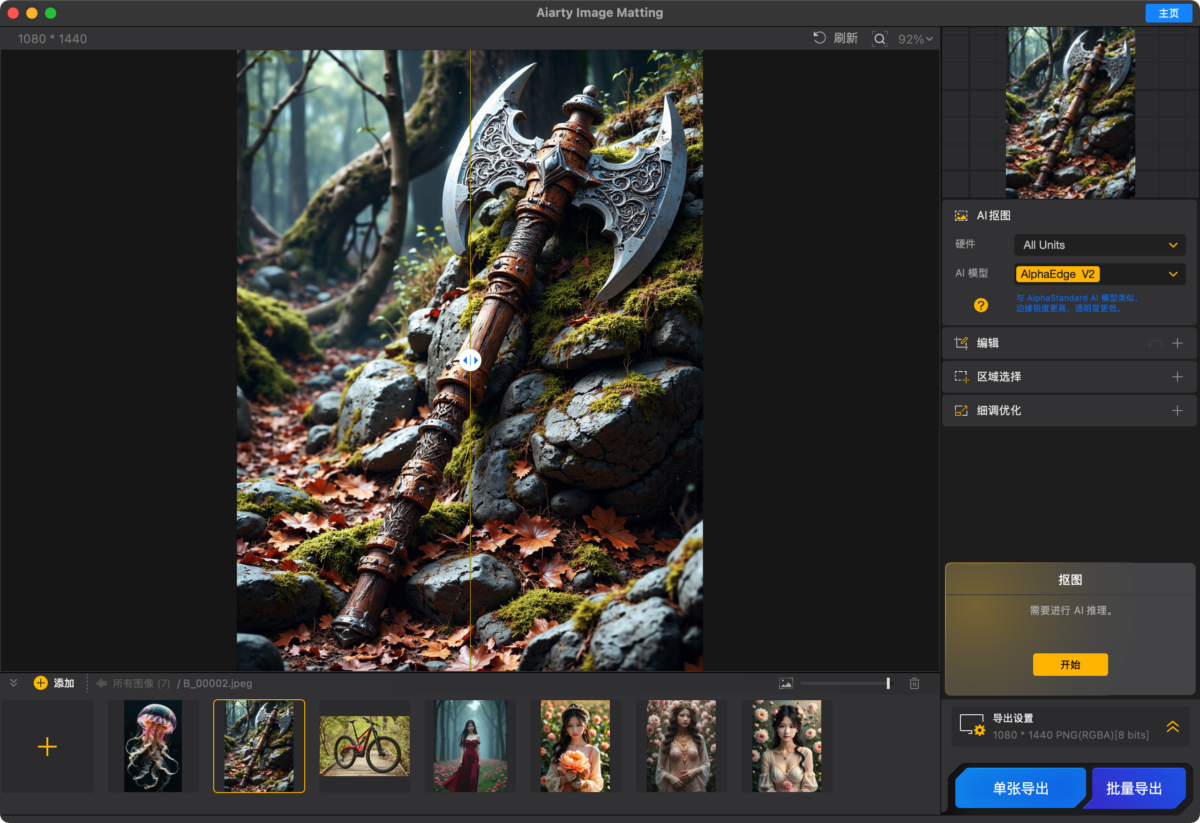
Task: Click the 批量导出 batch export button
Action: (x=1137, y=788)
